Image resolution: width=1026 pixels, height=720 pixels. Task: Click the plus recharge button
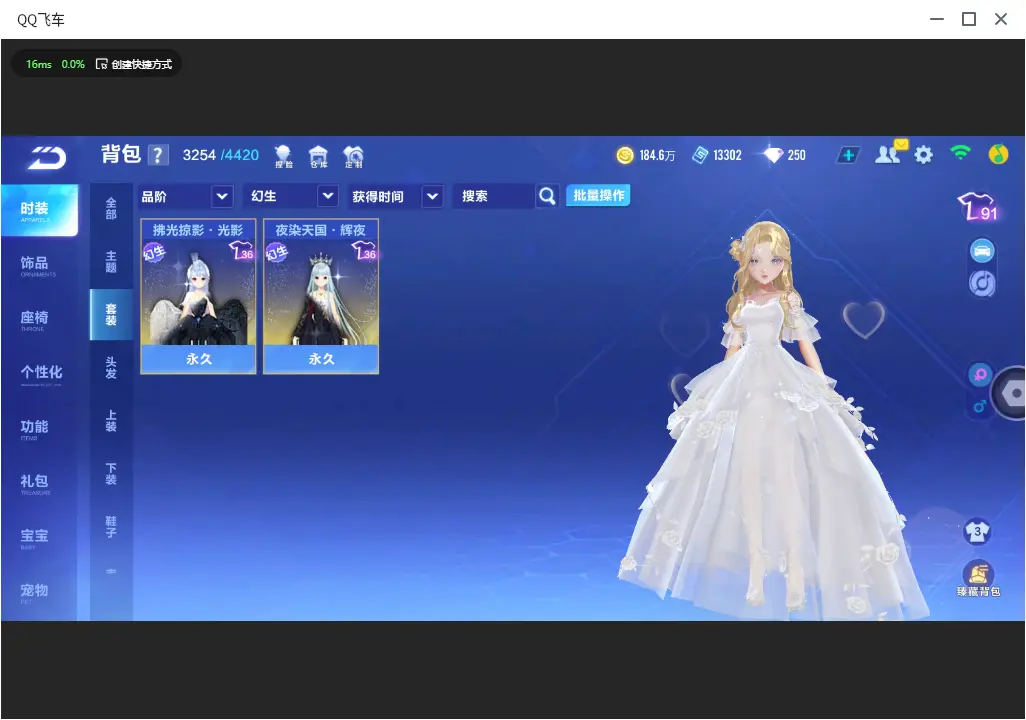point(848,155)
